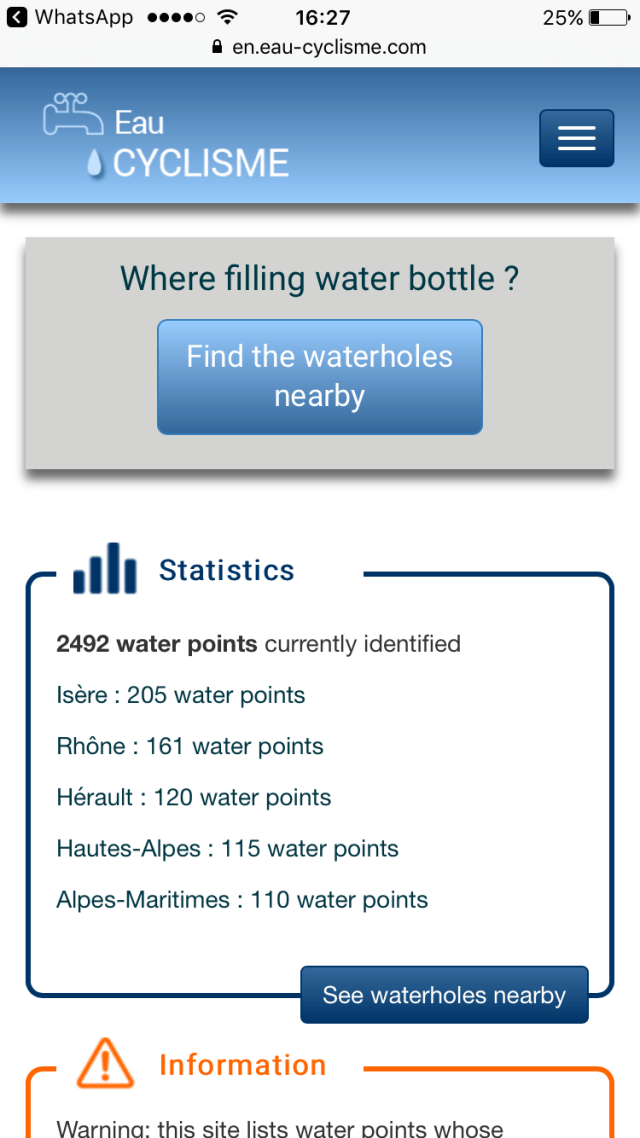The image size is (640, 1138).
Task: Select Hérault 120 water points link
Action: pos(194,797)
